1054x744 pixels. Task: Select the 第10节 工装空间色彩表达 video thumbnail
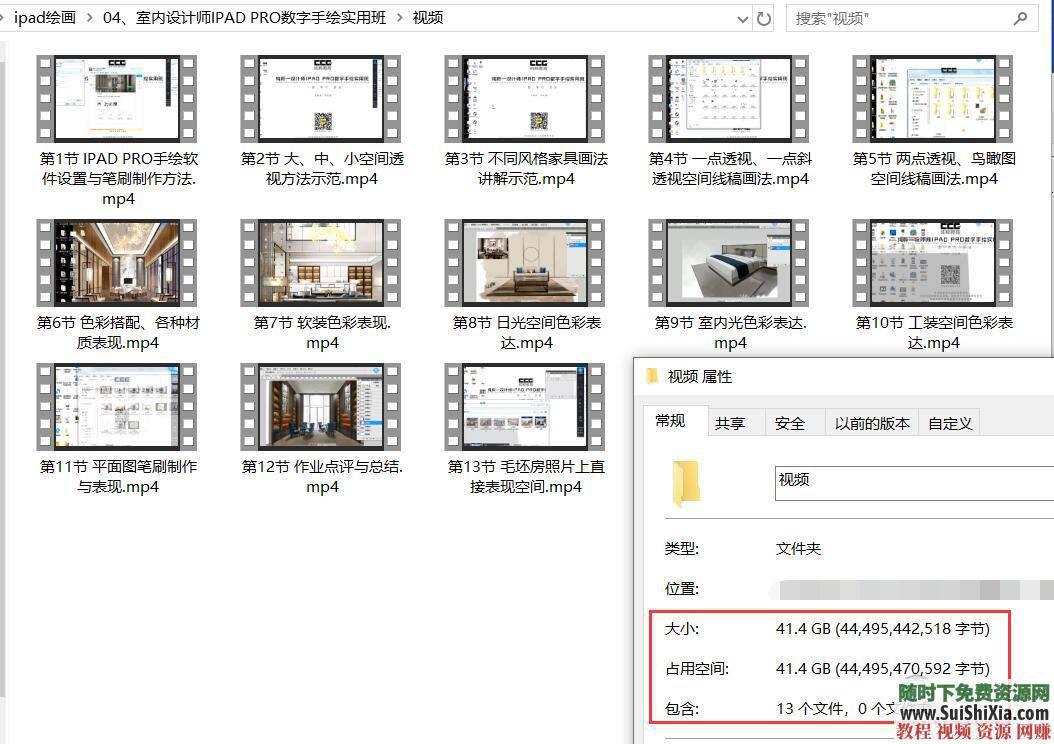click(932, 262)
